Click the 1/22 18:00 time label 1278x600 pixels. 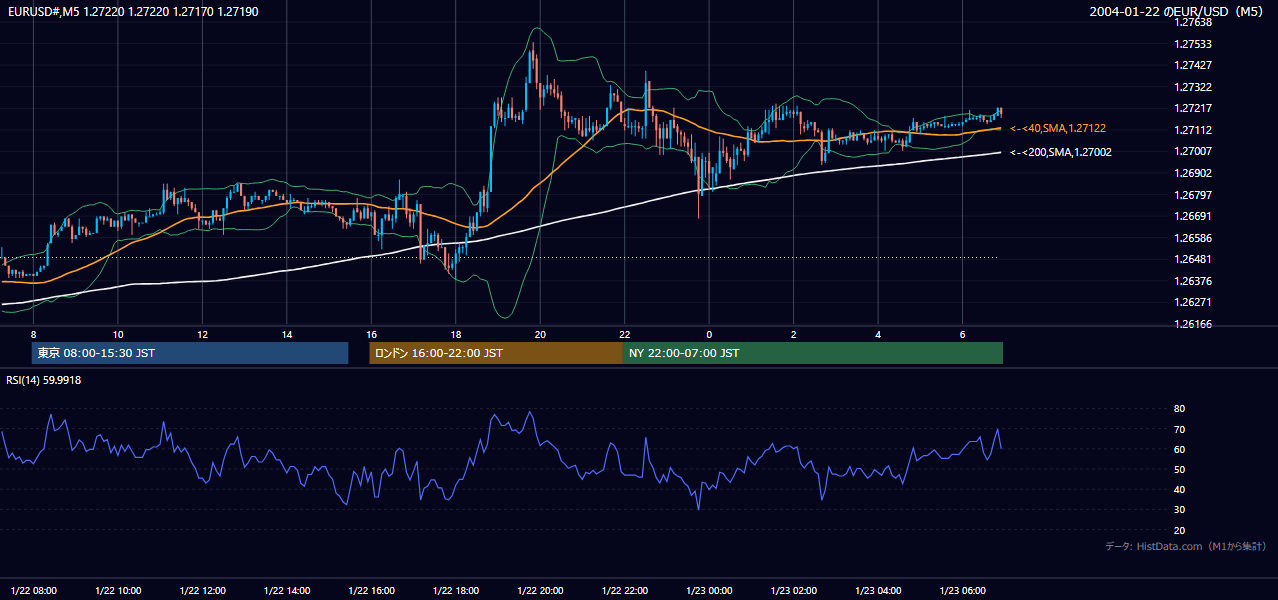click(x=456, y=590)
